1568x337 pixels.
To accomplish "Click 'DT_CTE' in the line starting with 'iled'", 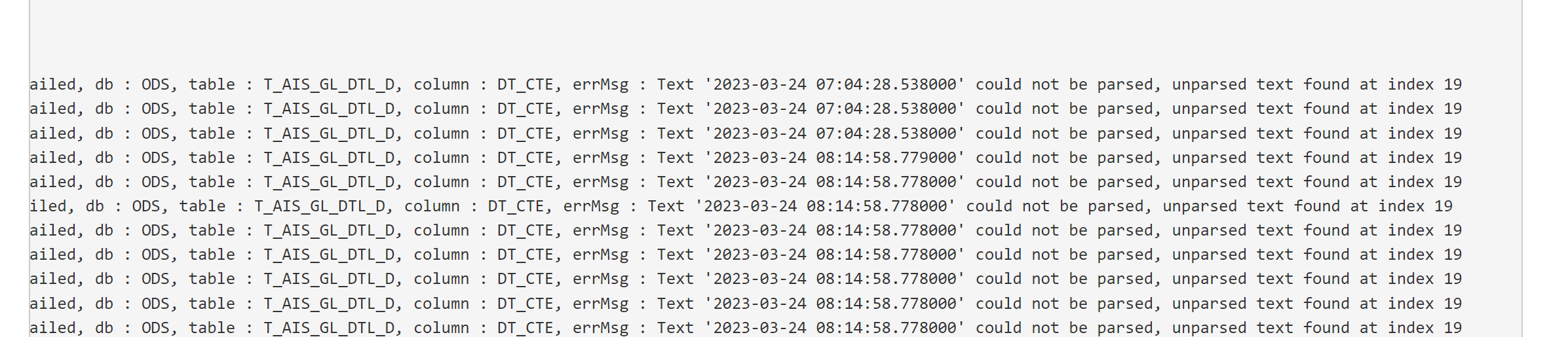I will click(x=516, y=206).
